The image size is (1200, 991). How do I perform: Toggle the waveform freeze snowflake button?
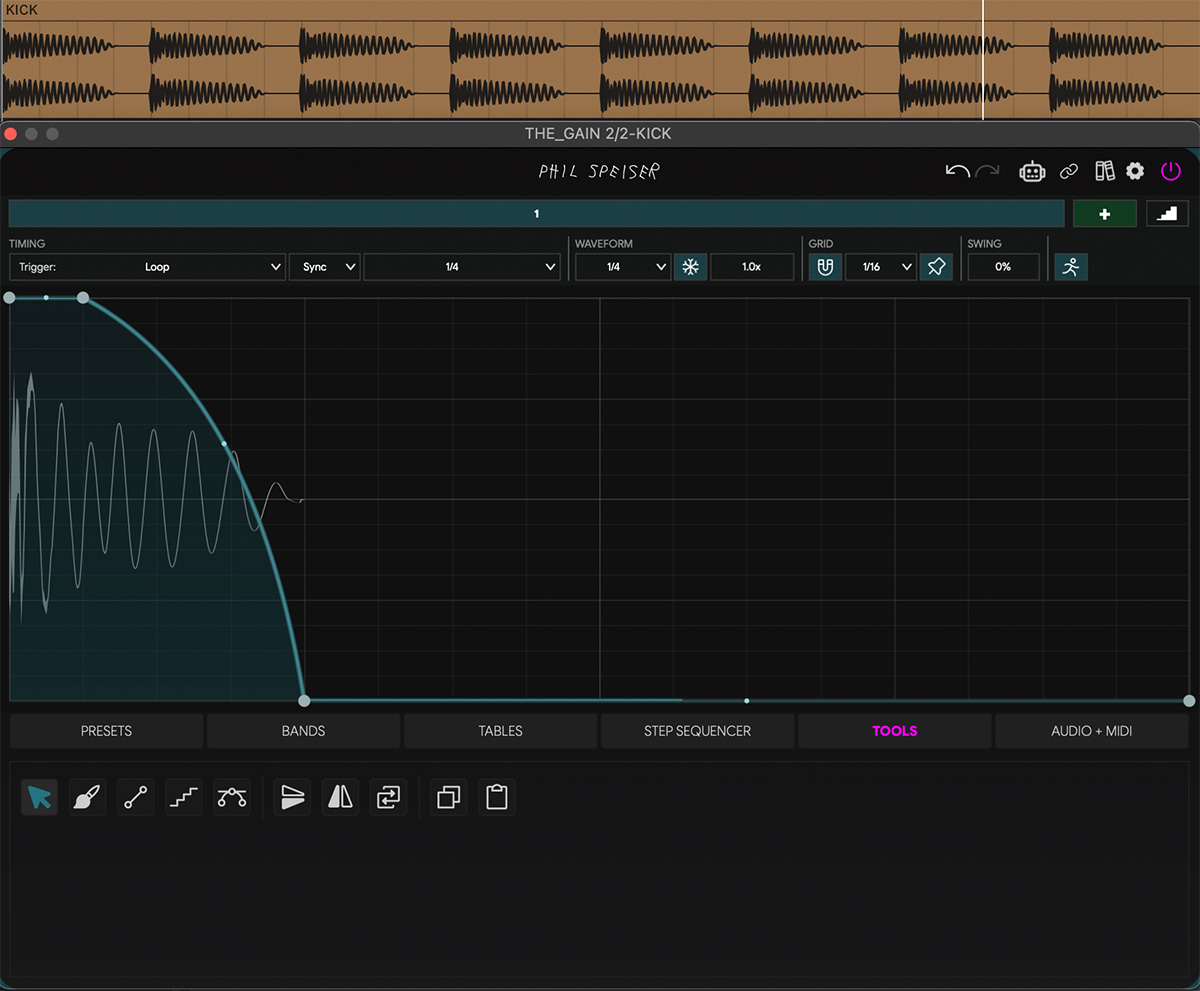coord(690,267)
